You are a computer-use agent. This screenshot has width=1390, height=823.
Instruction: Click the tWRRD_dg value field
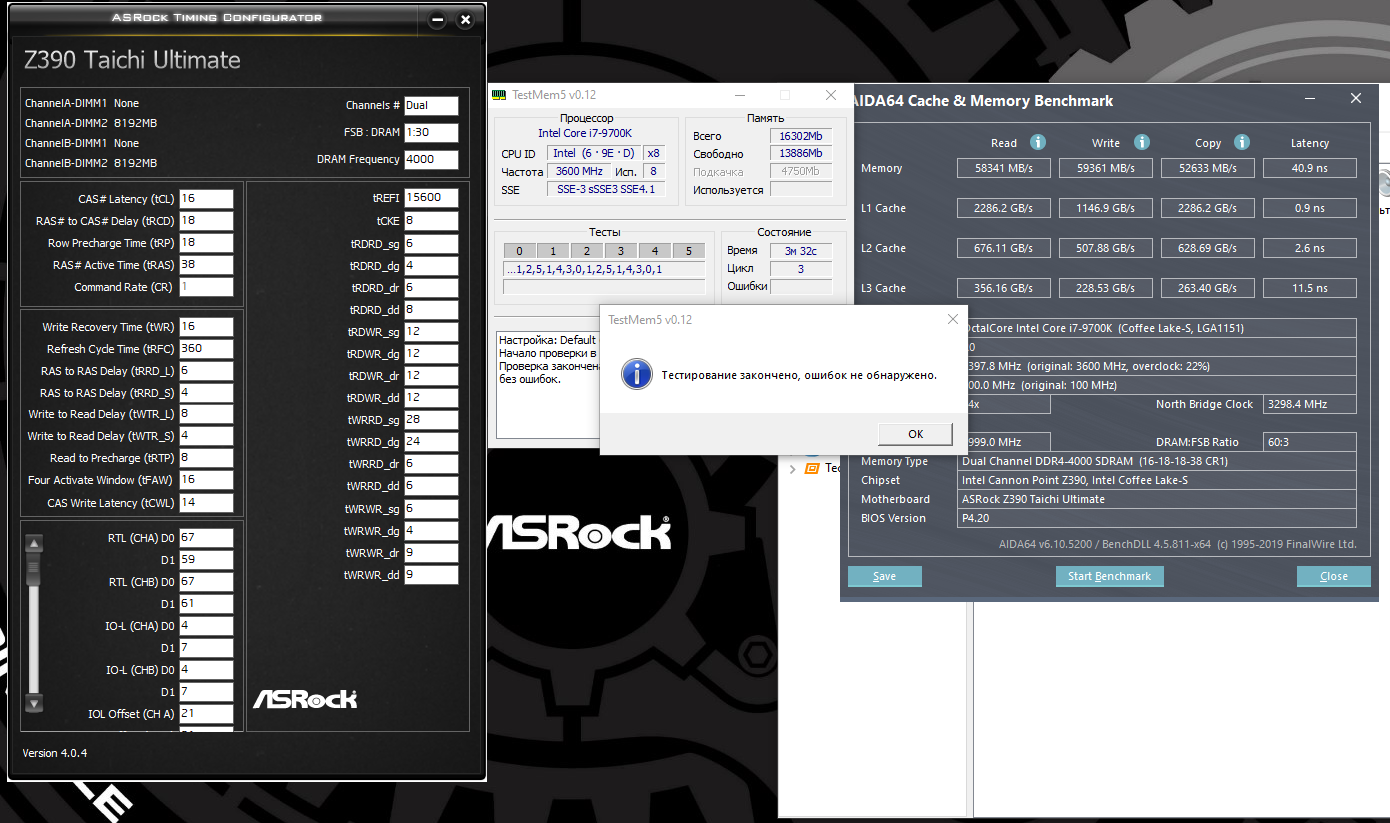tap(431, 442)
